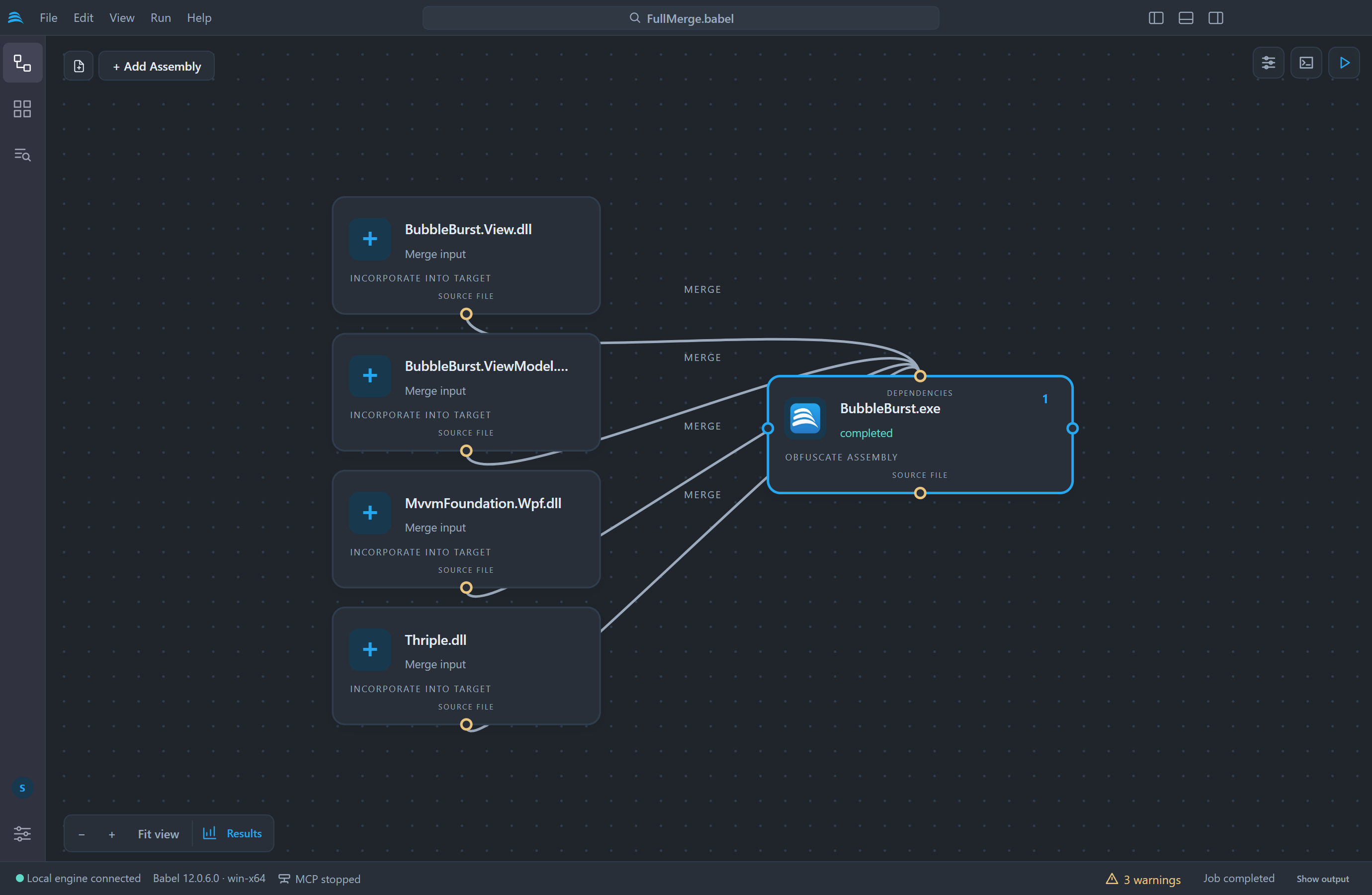The height and width of the screenshot is (895, 1372).
Task: Click the Babel app logo
Action: (15, 18)
